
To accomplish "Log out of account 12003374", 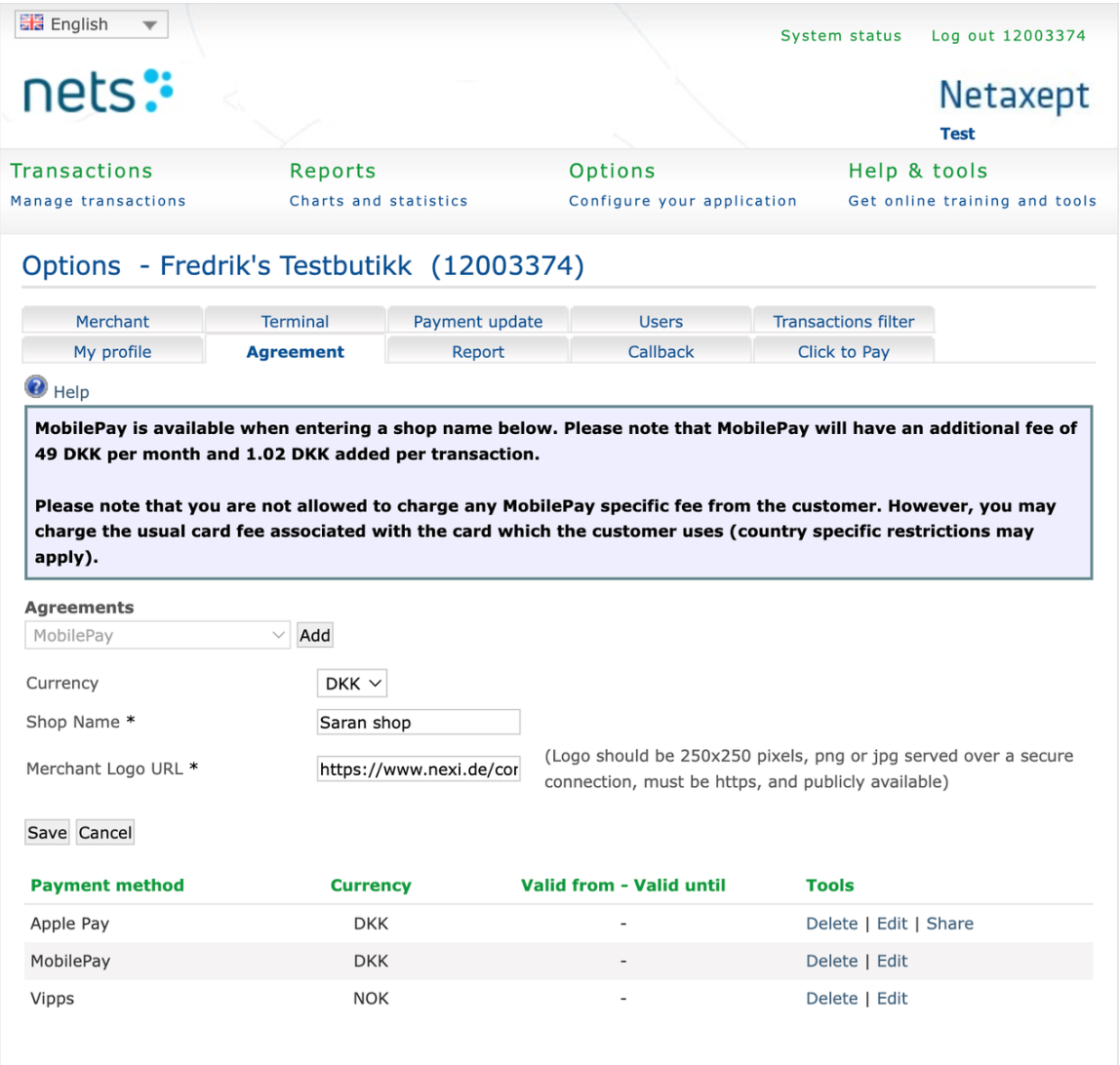I will pyautogui.click(x=1009, y=36).
